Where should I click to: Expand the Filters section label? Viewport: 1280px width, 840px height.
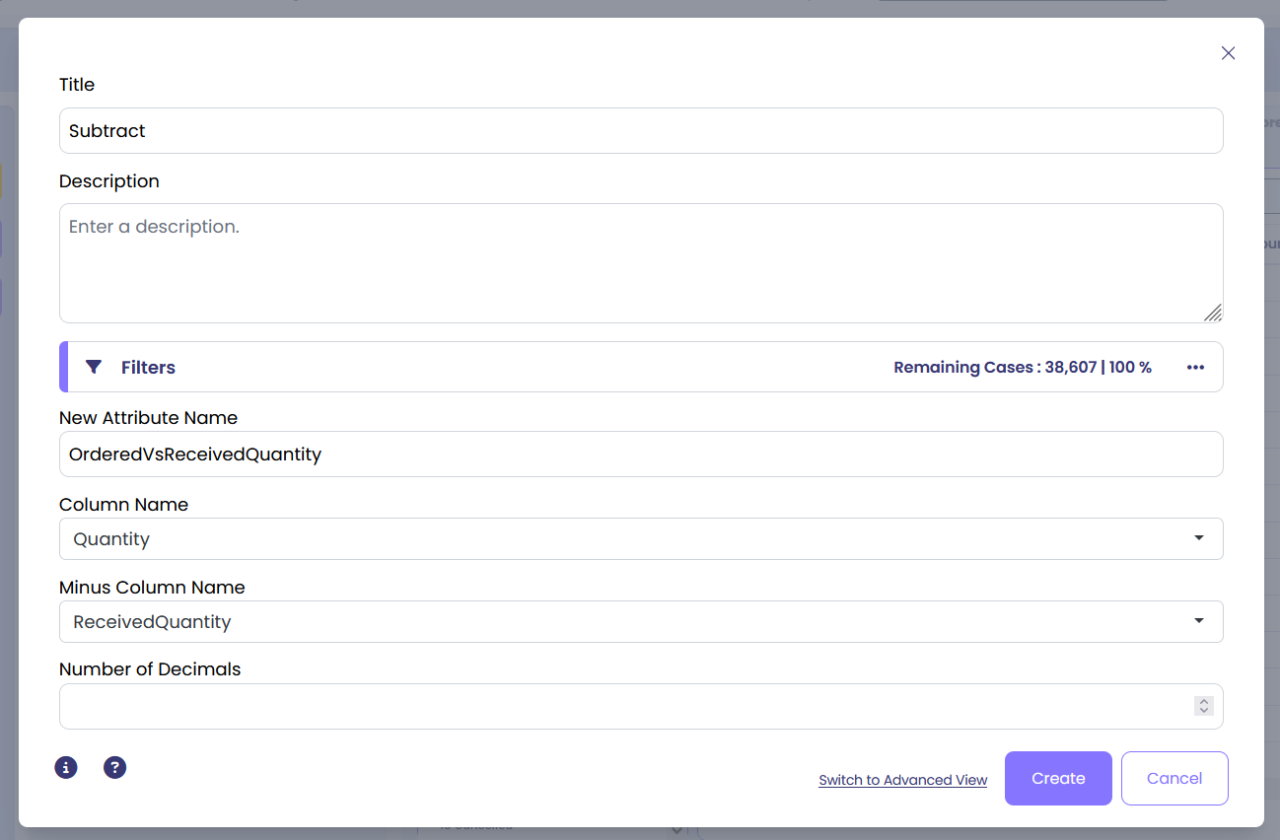148,367
